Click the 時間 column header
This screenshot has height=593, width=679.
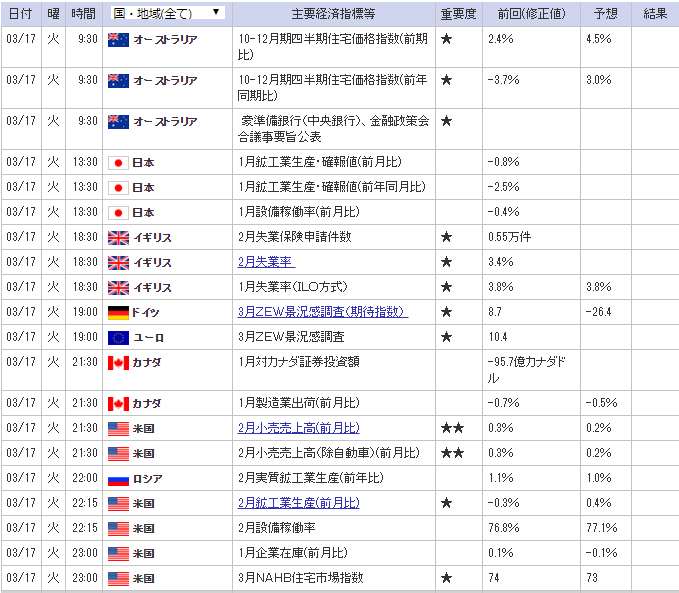coord(84,14)
